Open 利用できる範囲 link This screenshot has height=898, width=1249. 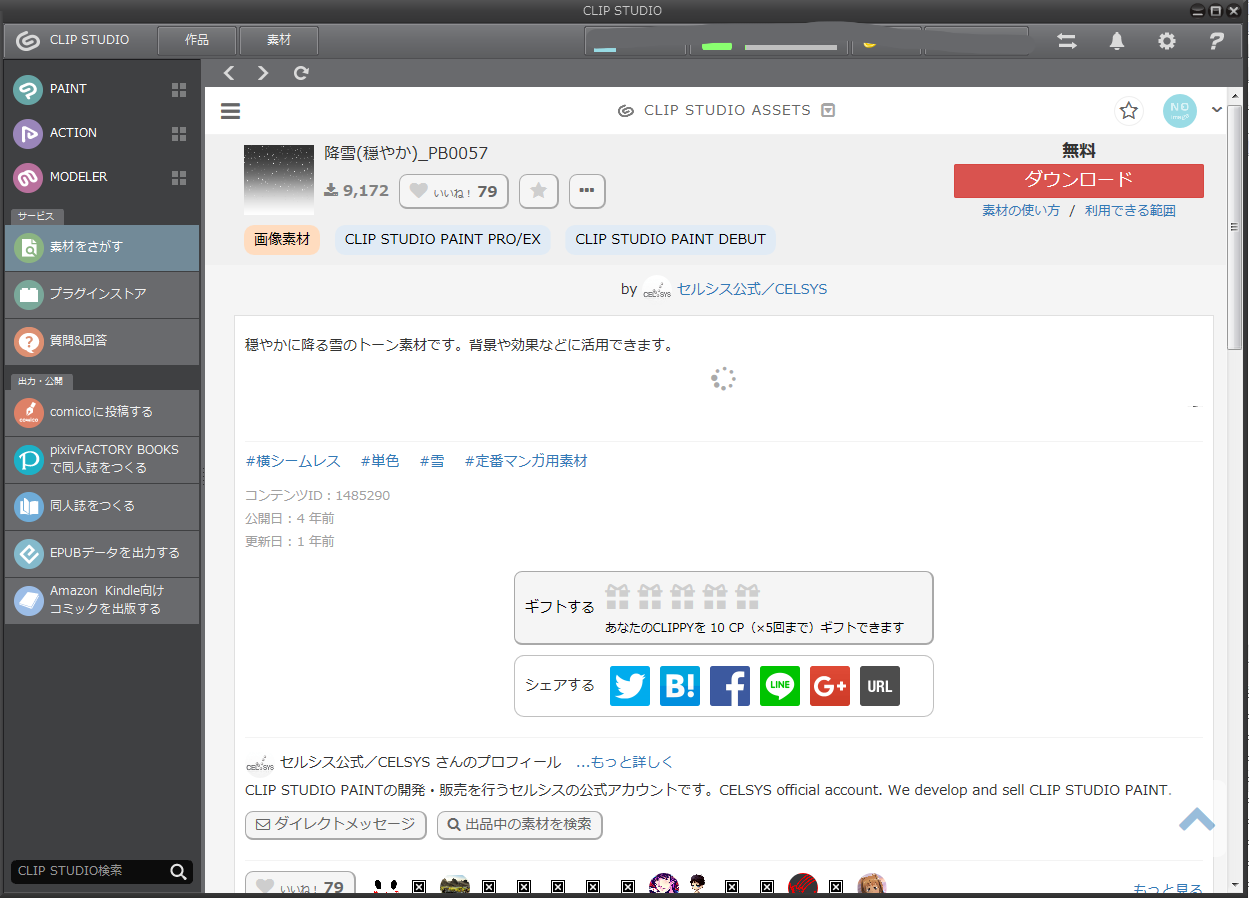point(1130,211)
